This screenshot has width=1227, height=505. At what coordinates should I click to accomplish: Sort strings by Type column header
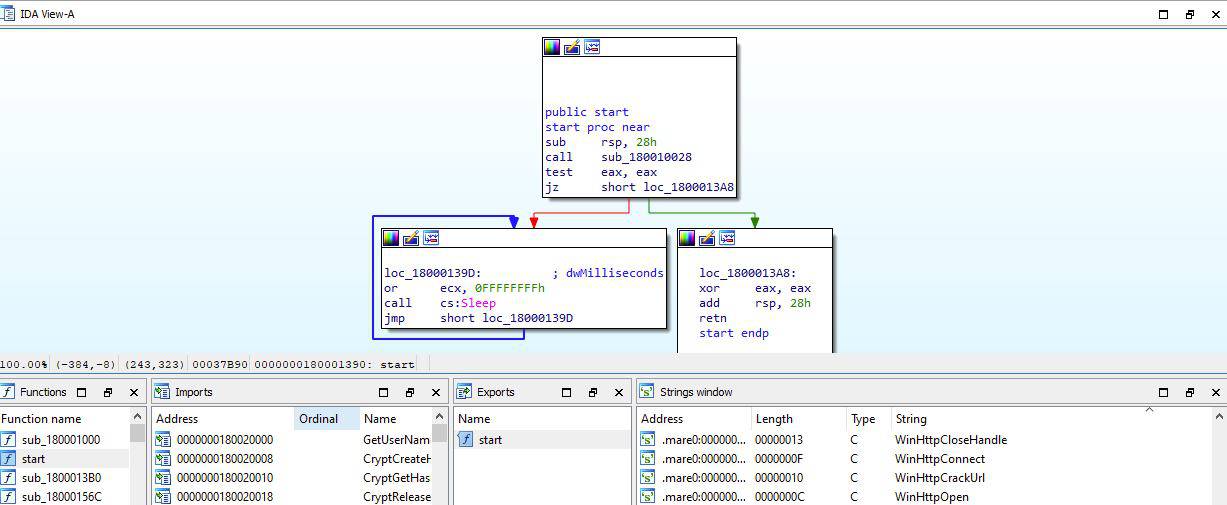(862, 419)
